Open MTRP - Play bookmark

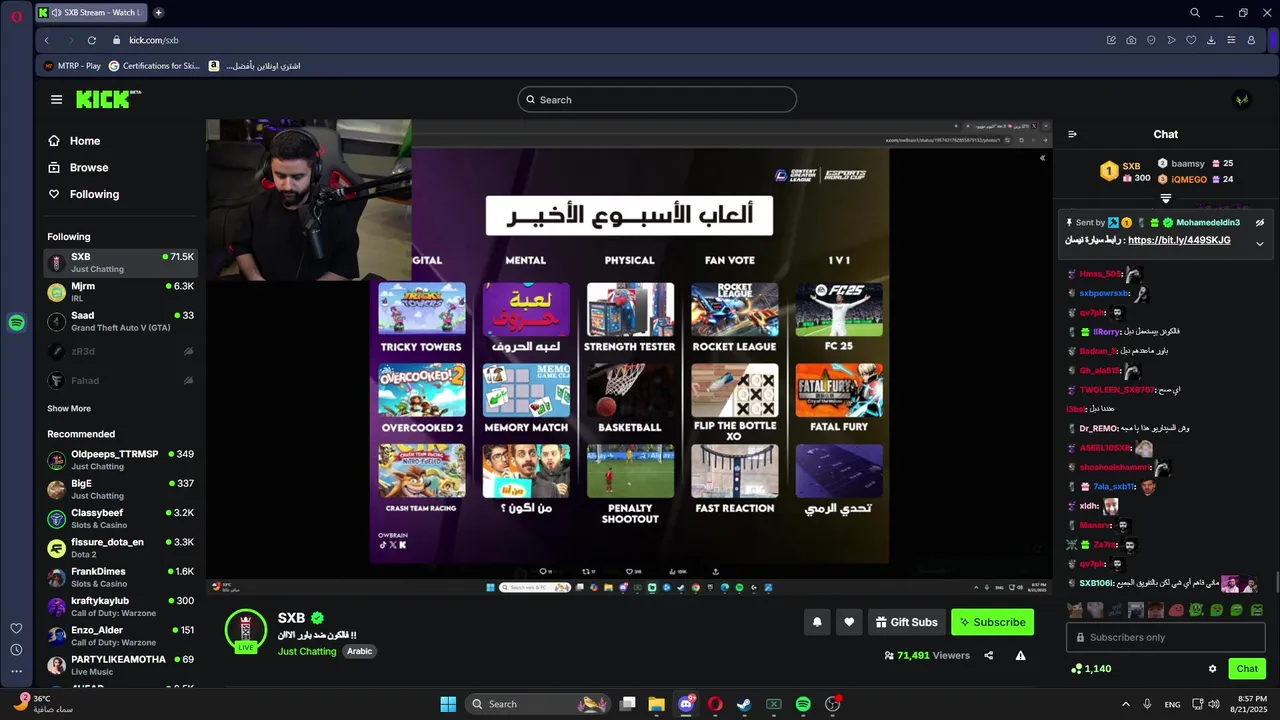point(73,66)
